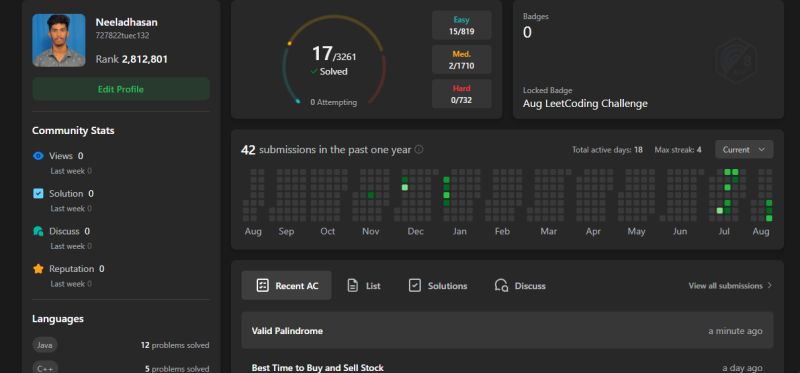This screenshot has width=800, height=373.
Task: Click the List tab document icon
Action: pos(353,286)
